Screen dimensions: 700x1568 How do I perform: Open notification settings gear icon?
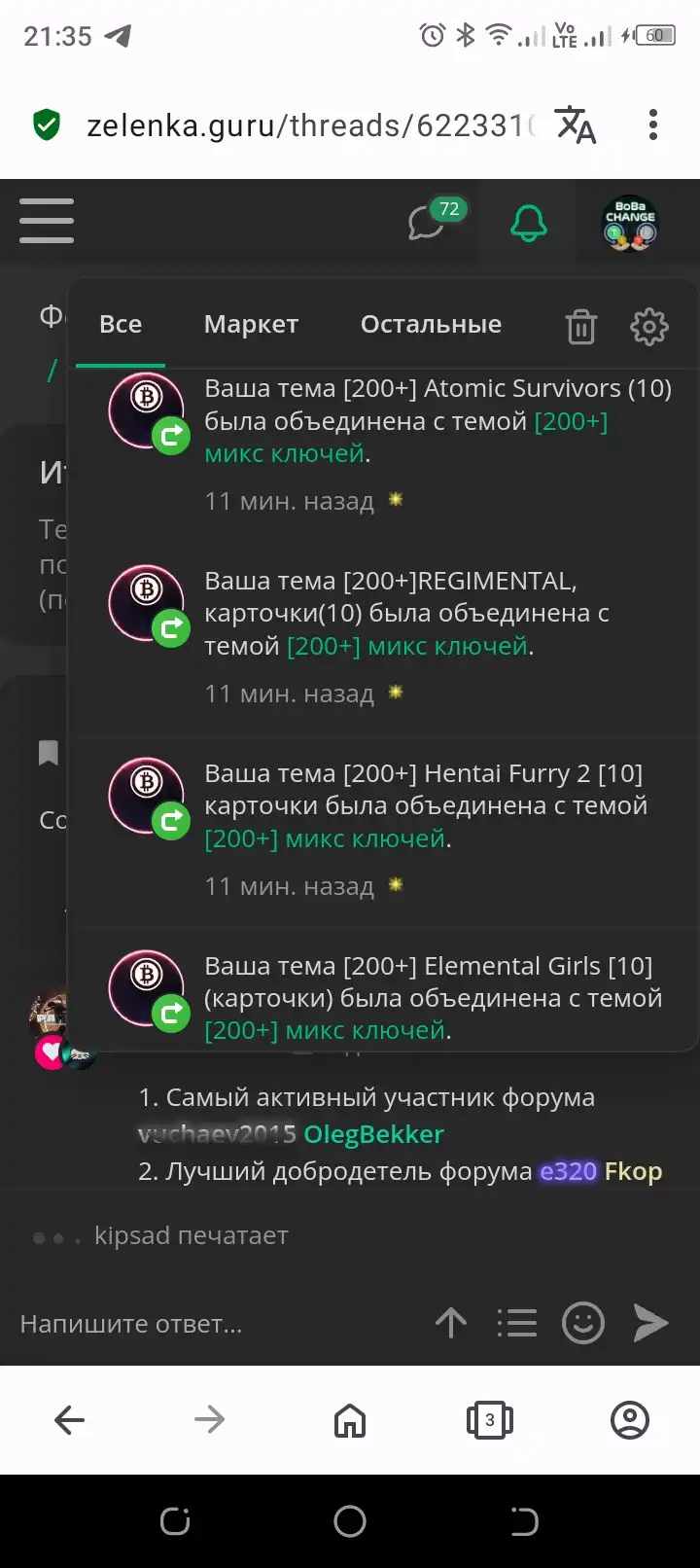click(649, 327)
